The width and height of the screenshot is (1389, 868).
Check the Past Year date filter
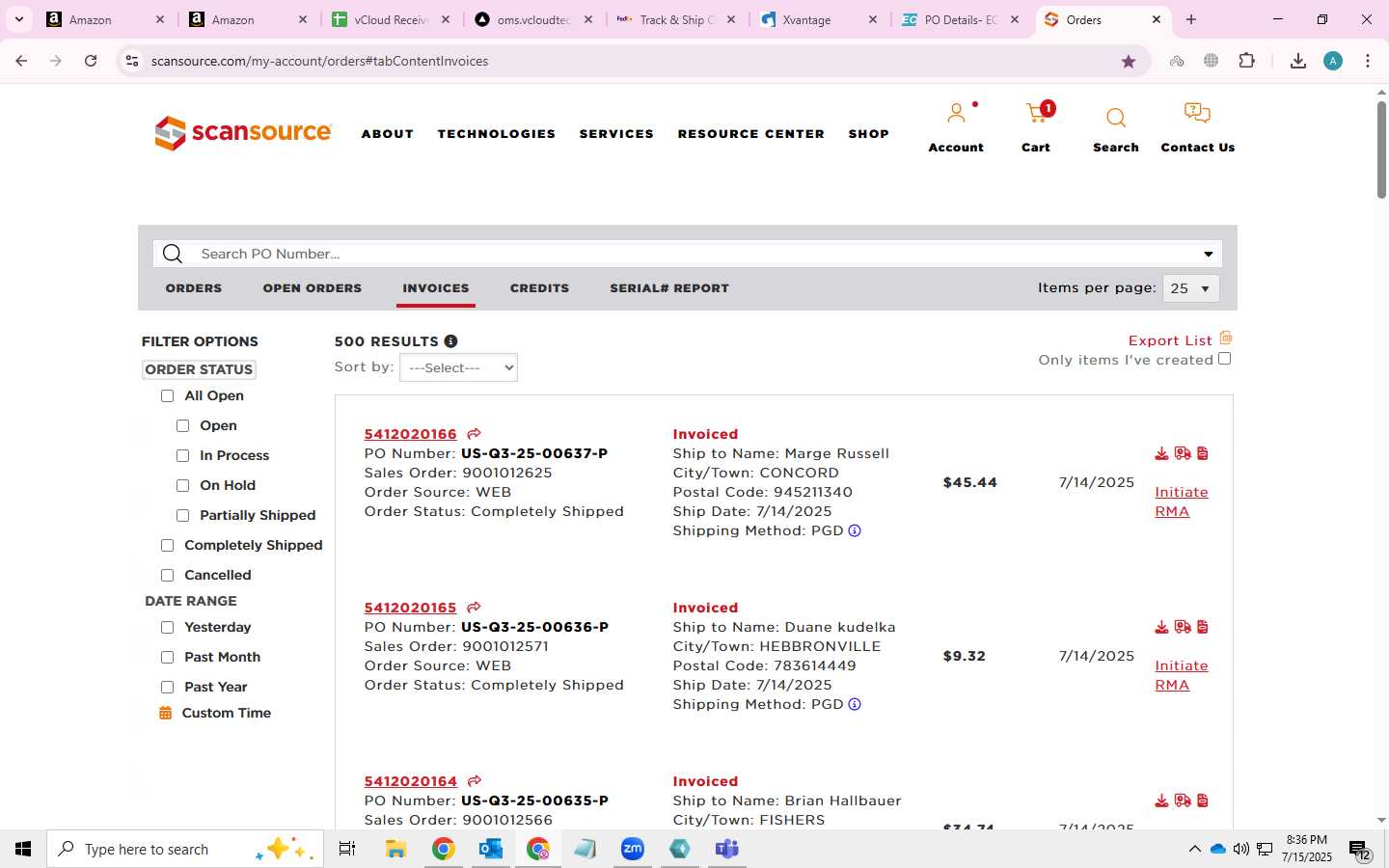click(x=168, y=687)
